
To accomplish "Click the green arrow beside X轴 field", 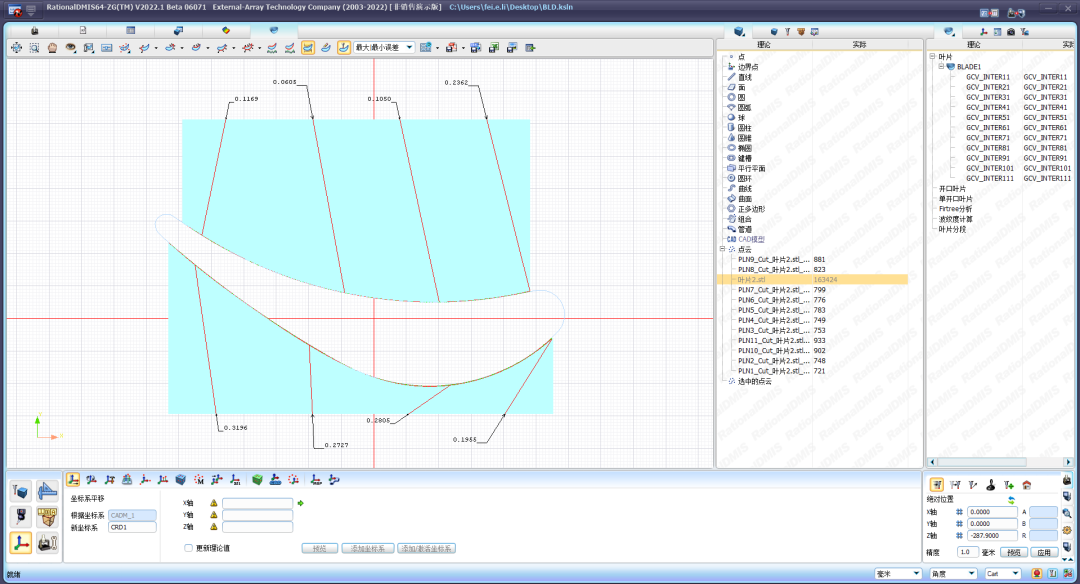I will [x=301, y=503].
